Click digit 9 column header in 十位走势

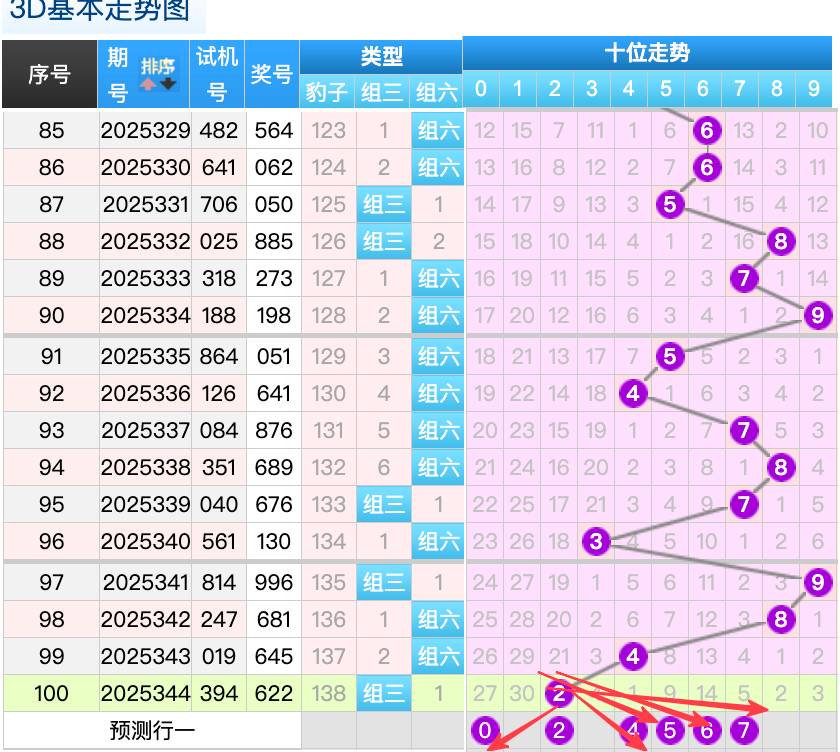(x=814, y=89)
